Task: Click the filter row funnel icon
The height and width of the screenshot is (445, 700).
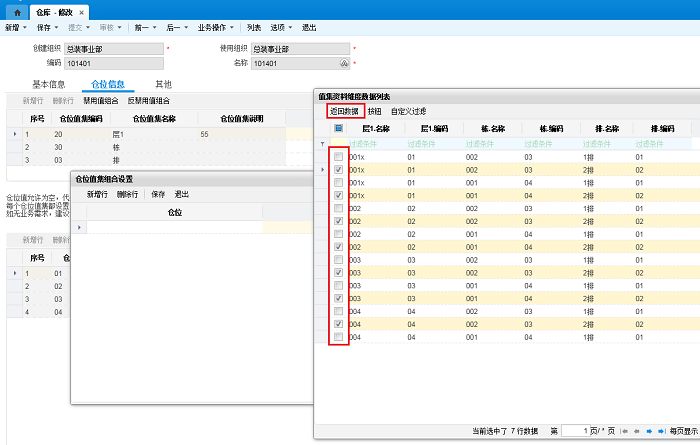Action: coord(322,143)
